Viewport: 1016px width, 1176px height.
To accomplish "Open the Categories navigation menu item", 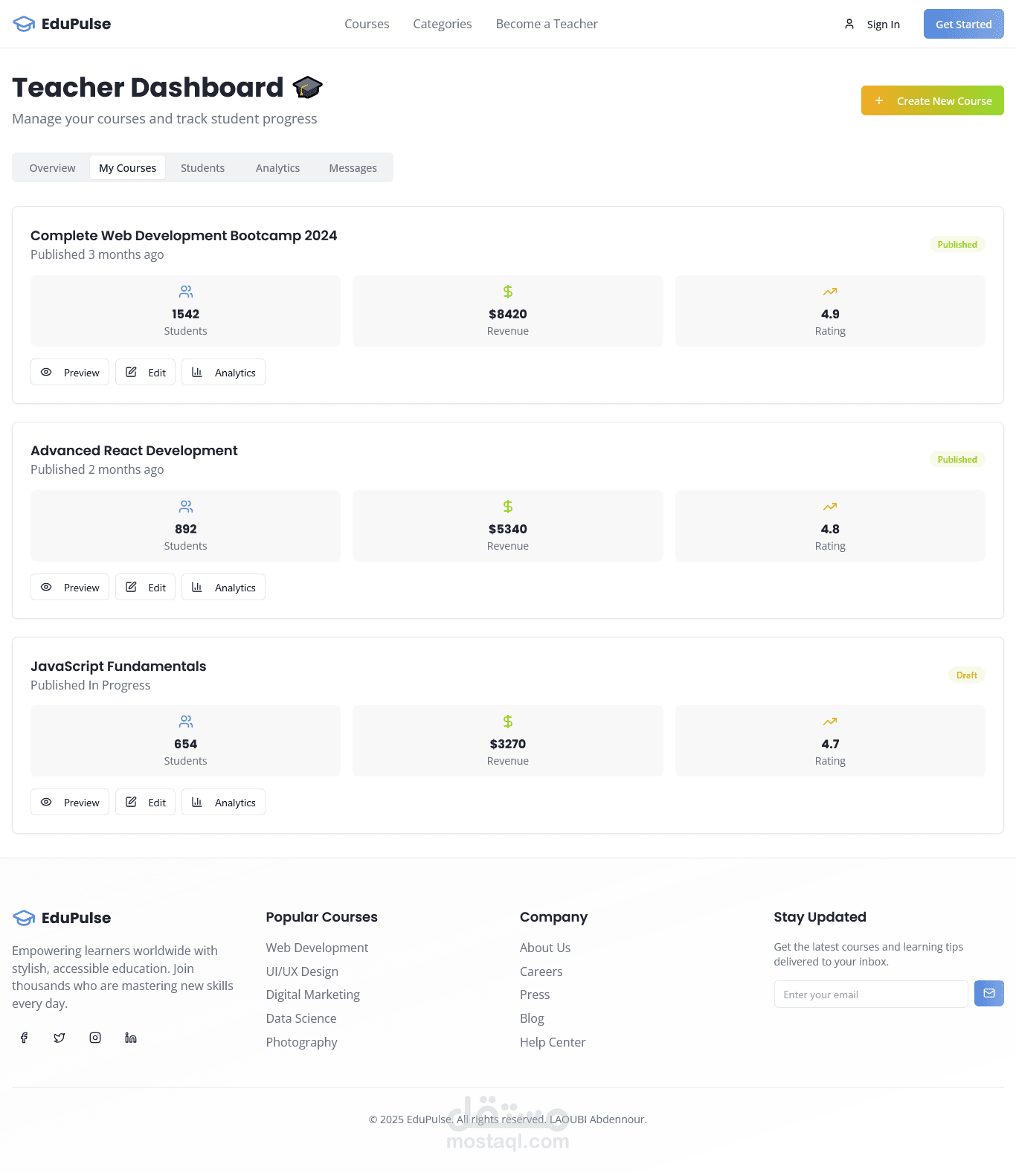I will tap(442, 24).
